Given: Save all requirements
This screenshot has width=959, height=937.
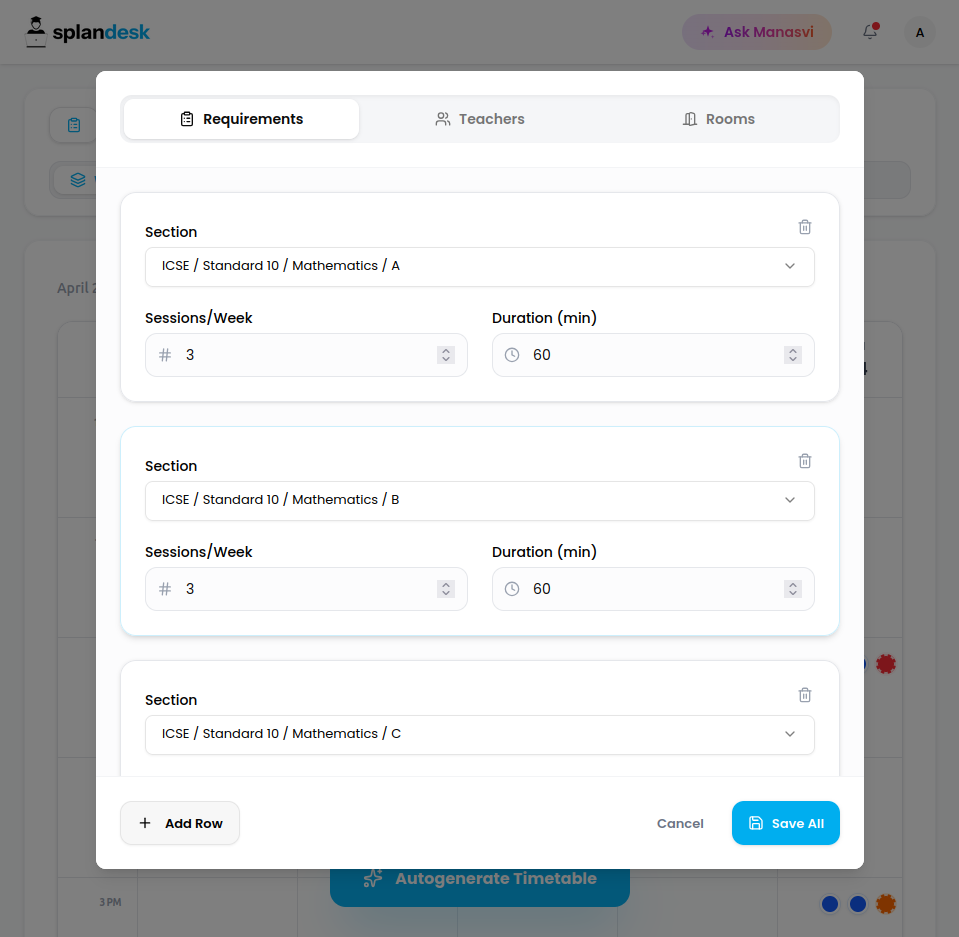Looking at the screenshot, I should pos(785,823).
